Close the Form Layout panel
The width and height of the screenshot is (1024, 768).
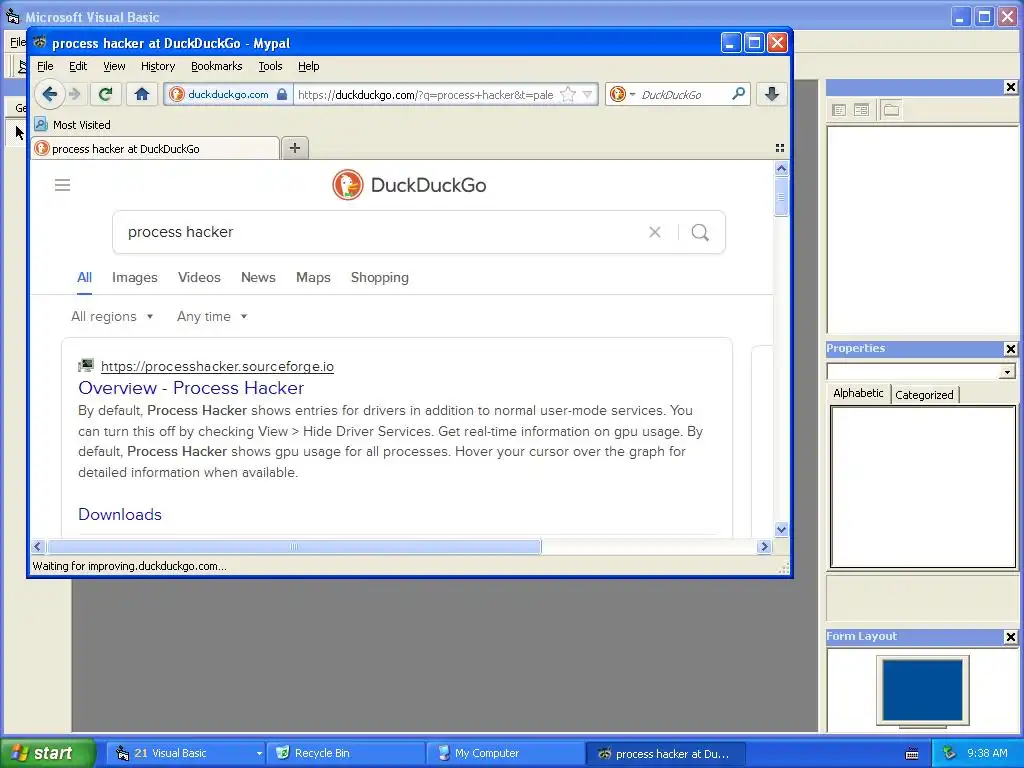coord(1010,637)
